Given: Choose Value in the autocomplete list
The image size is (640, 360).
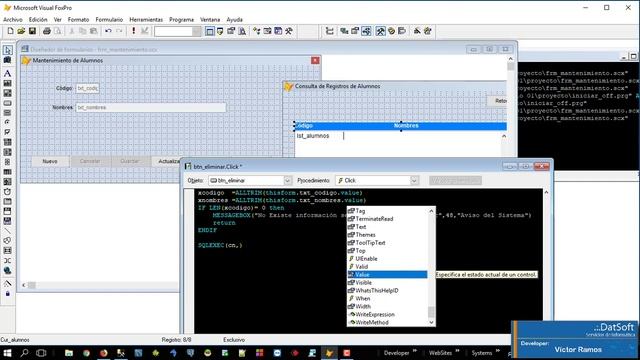Looking at the screenshot, I should [387, 275].
